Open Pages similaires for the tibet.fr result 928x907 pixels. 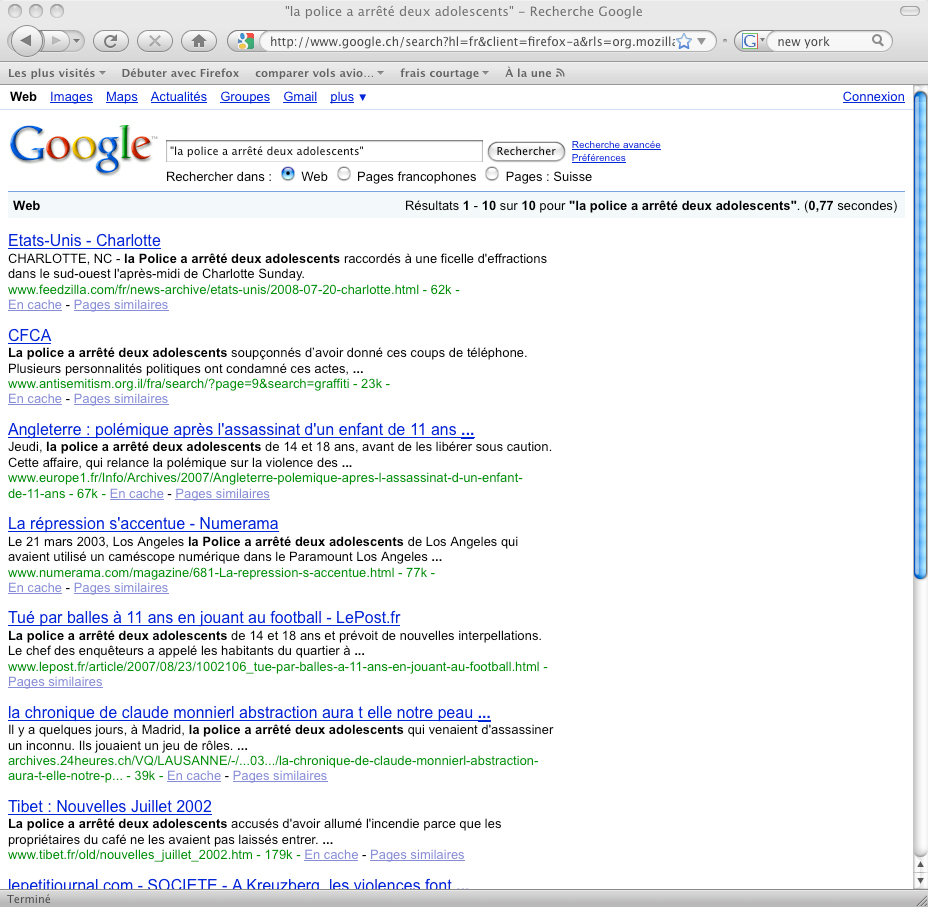pyautogui.click(x=417, y=854)
